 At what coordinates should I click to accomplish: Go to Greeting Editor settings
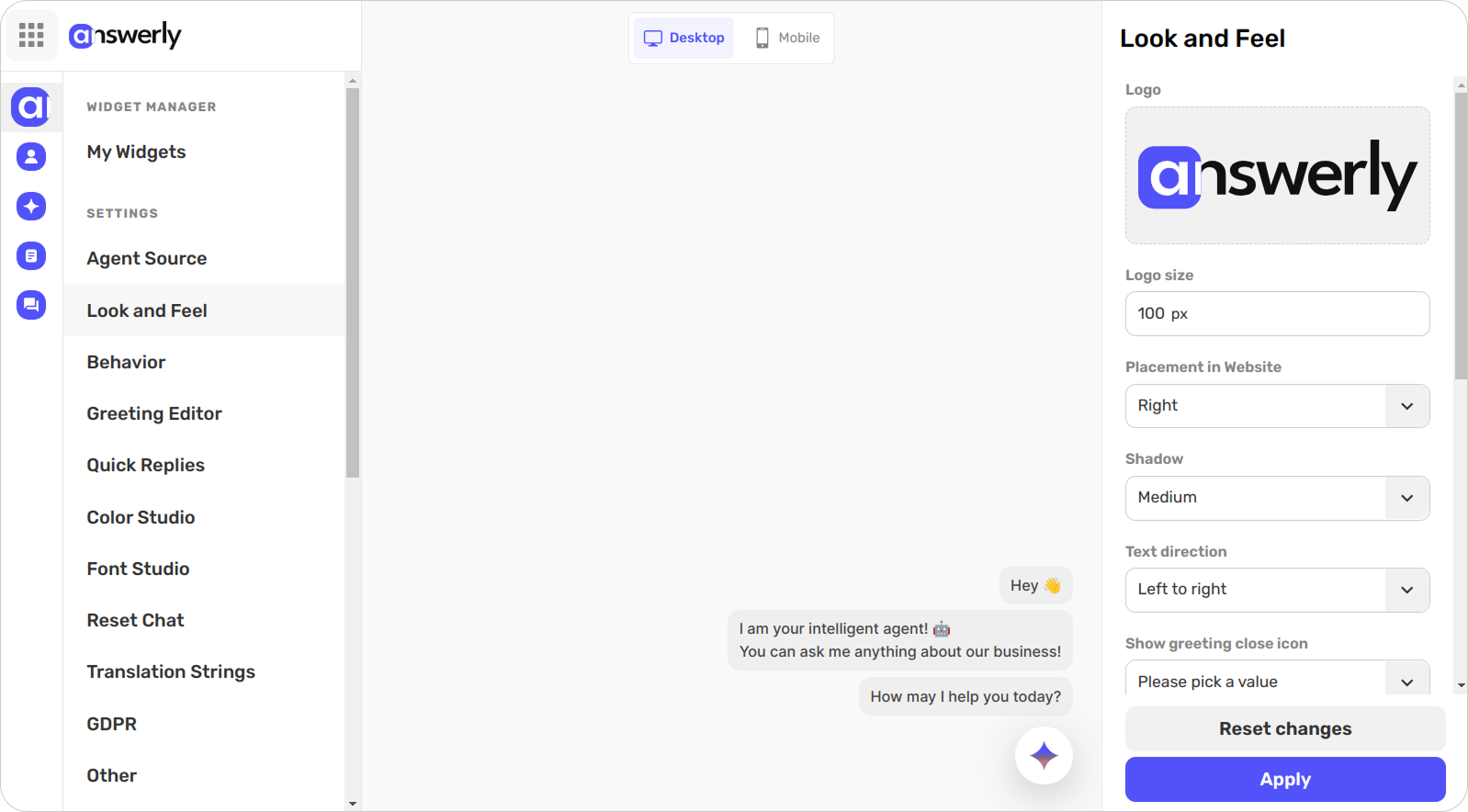(154, 413)
